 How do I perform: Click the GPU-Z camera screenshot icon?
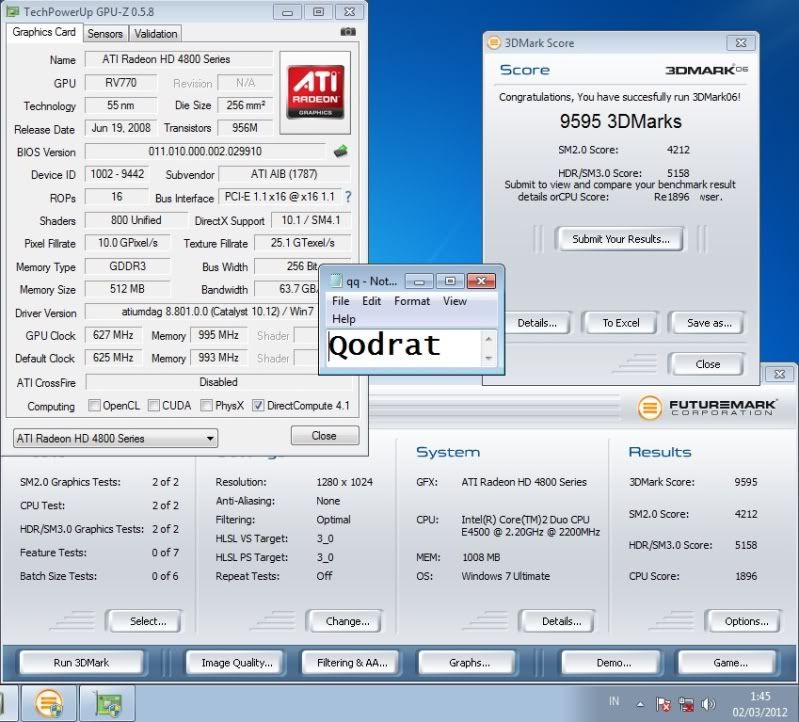pyautogui.click(x=348, y=32)
